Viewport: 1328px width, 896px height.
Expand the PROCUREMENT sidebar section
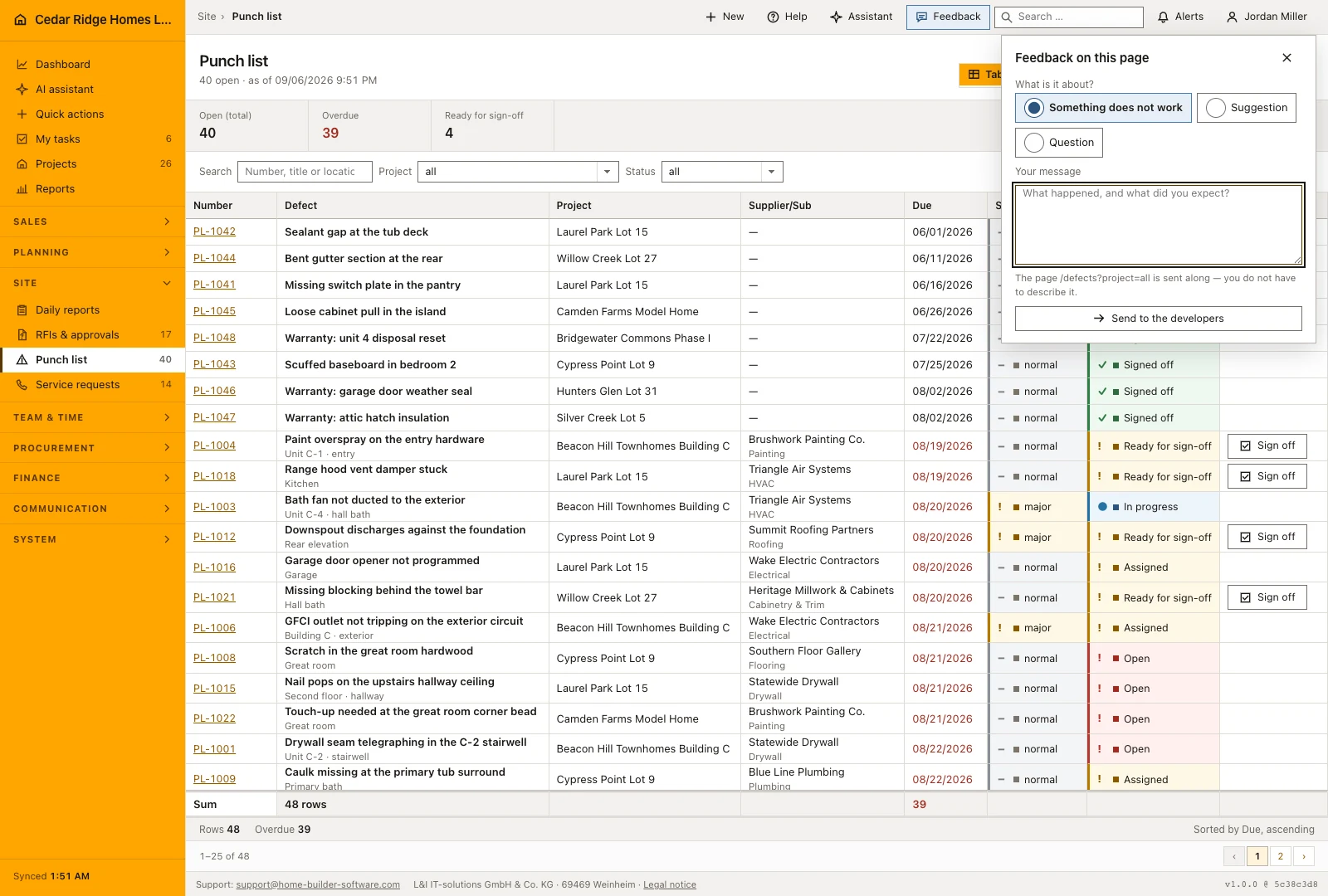(x=92, y=448)
